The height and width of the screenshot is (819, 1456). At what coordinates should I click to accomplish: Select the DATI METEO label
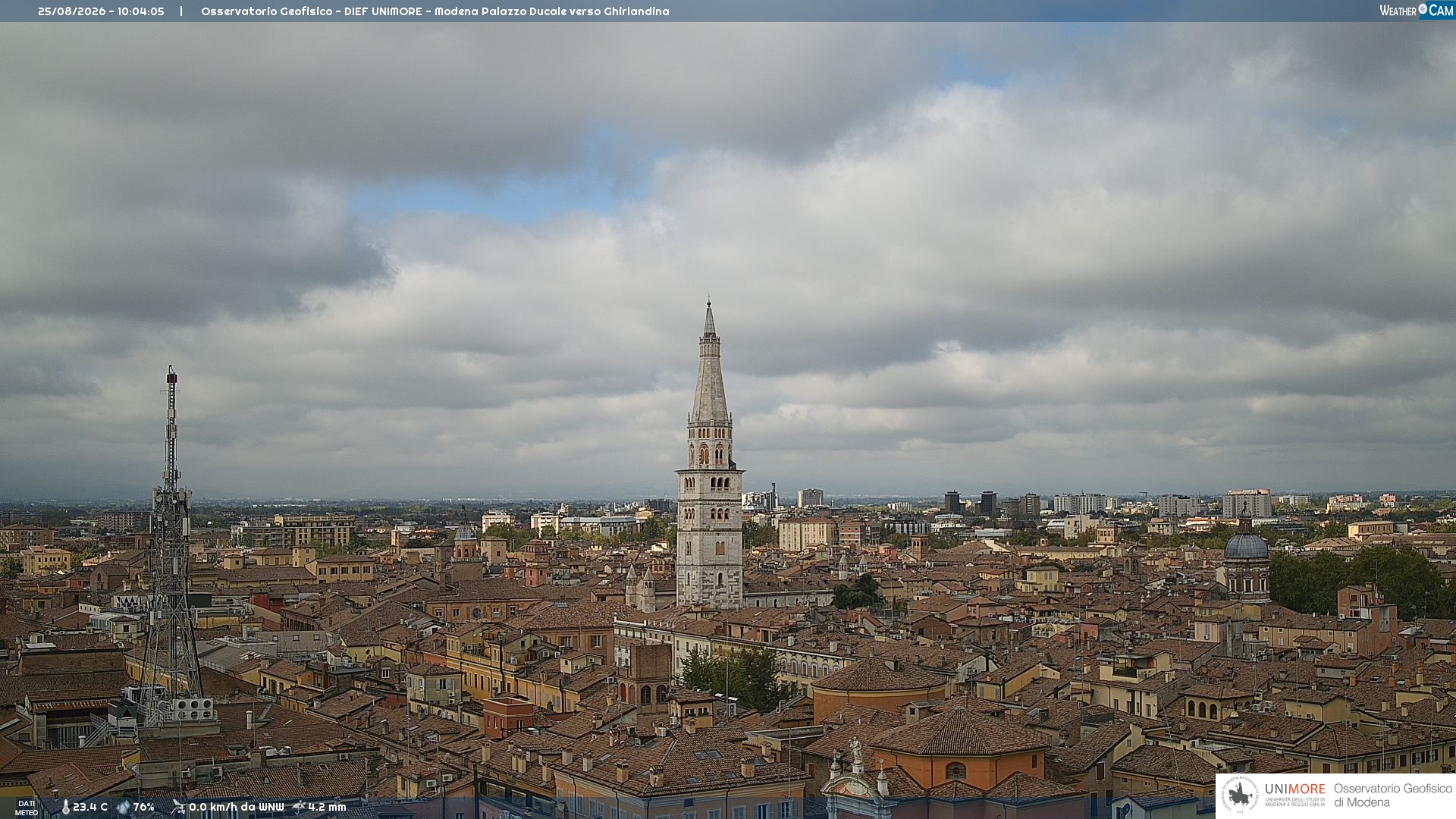(27, 808)
